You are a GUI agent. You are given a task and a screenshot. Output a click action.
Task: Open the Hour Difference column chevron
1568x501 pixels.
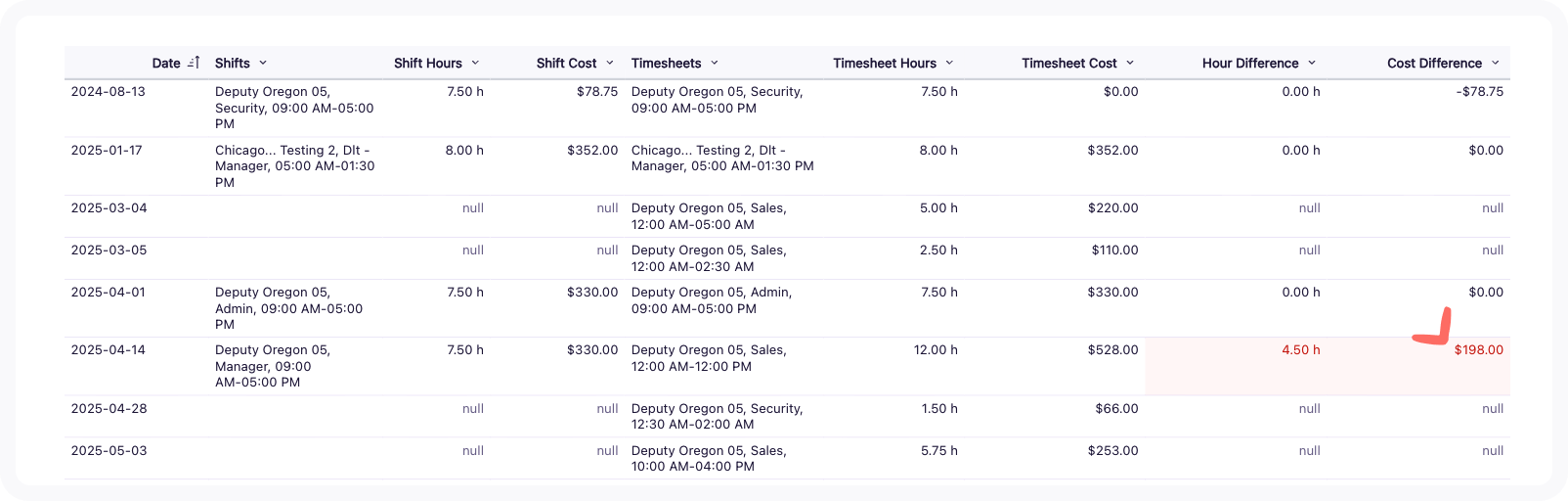coord(1312,63)
